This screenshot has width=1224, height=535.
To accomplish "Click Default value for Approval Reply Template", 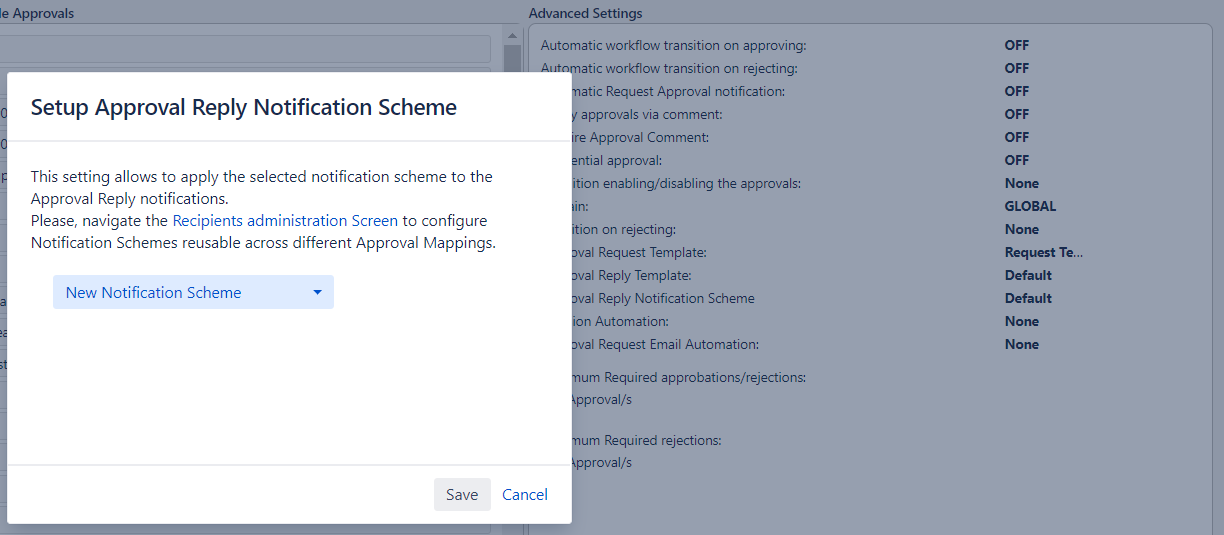I will coord(1028,276).
